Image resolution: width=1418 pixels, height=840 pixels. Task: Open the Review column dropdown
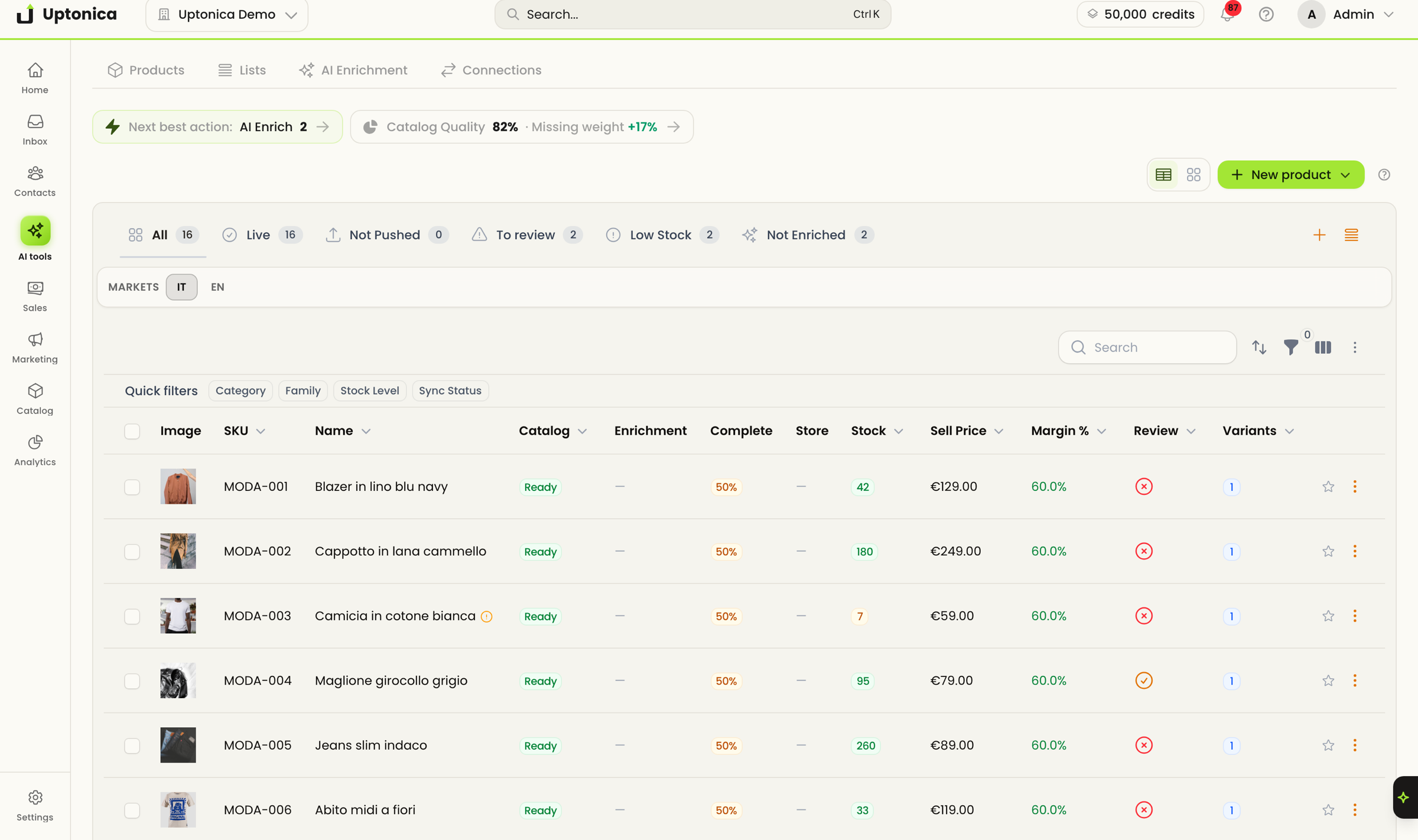1191,431
